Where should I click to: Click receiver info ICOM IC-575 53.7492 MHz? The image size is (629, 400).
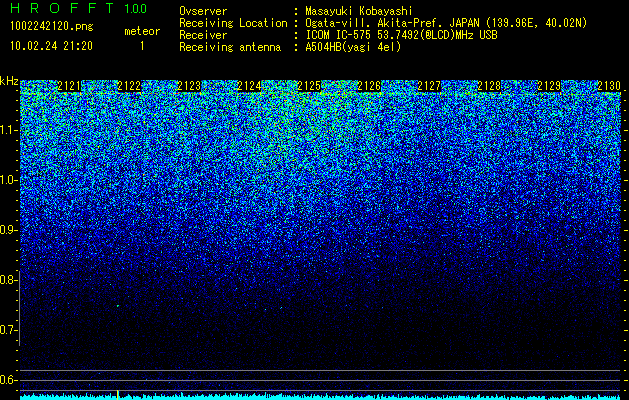401,35
